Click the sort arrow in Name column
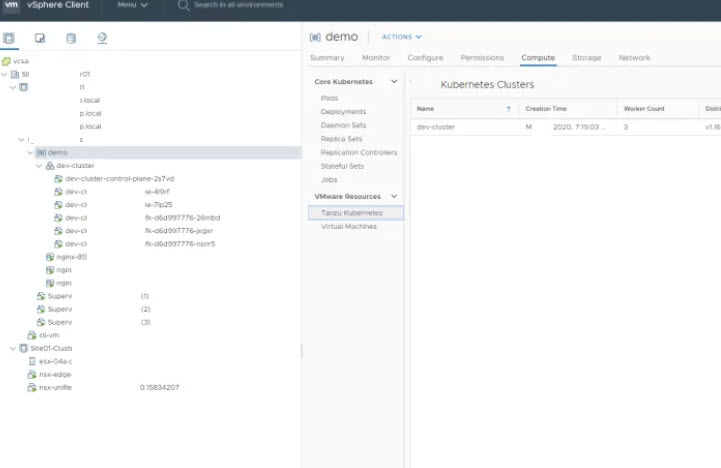Screen dimensions: 721x468 click(508, 108)
